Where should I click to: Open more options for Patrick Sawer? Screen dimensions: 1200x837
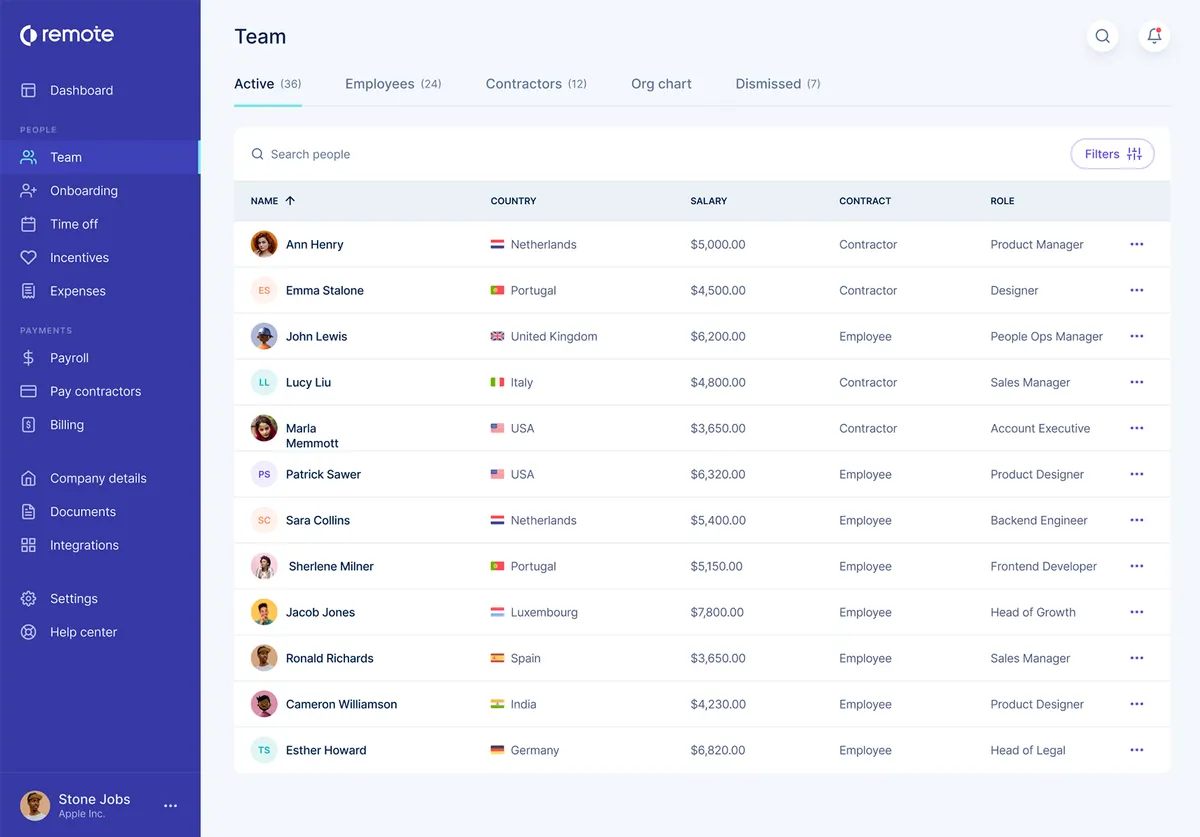click(1136, 474)
